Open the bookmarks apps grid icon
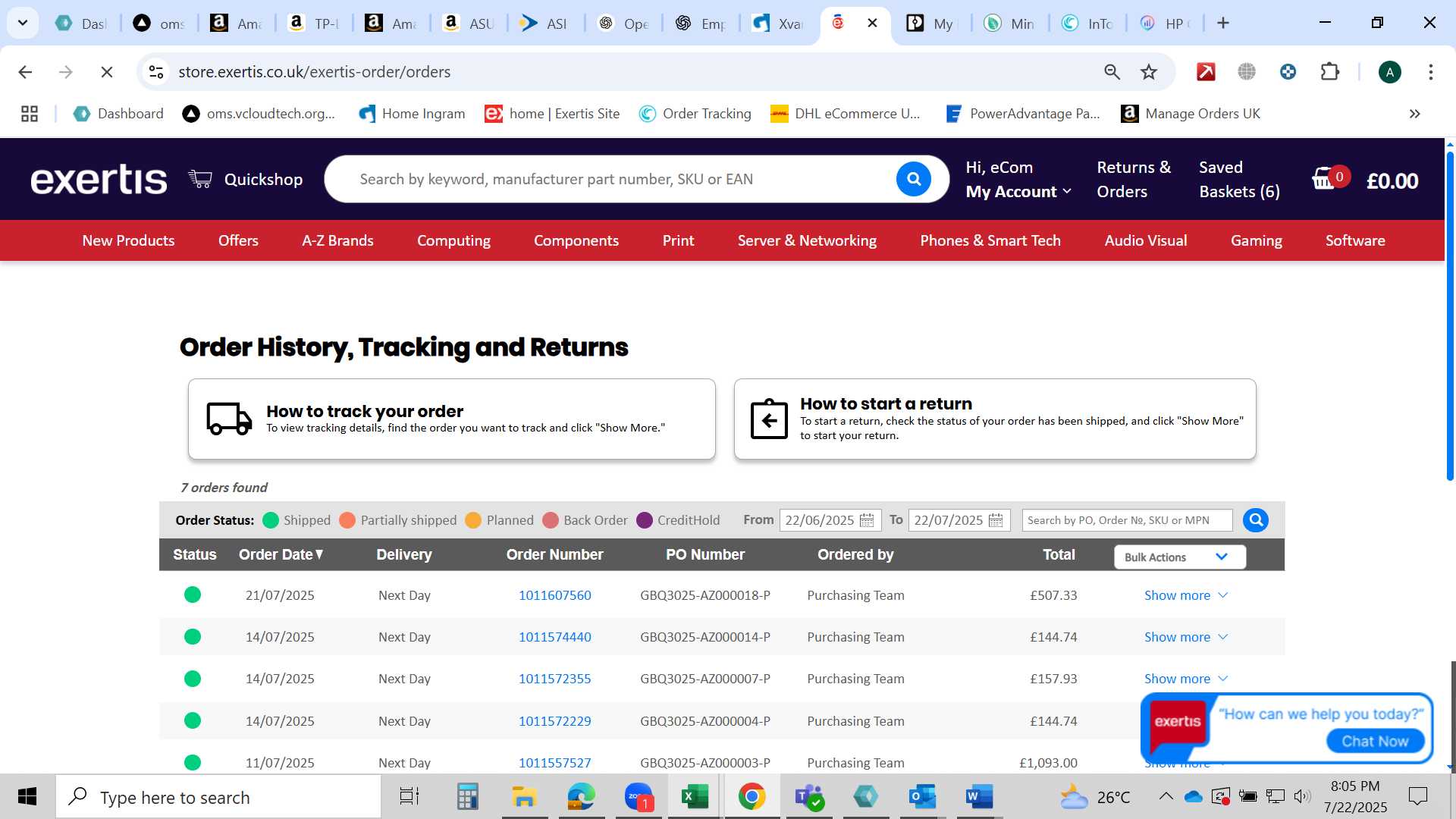The height and width of the screenshot is (819, 1456). pyautogui.click(x=30, y=114)
